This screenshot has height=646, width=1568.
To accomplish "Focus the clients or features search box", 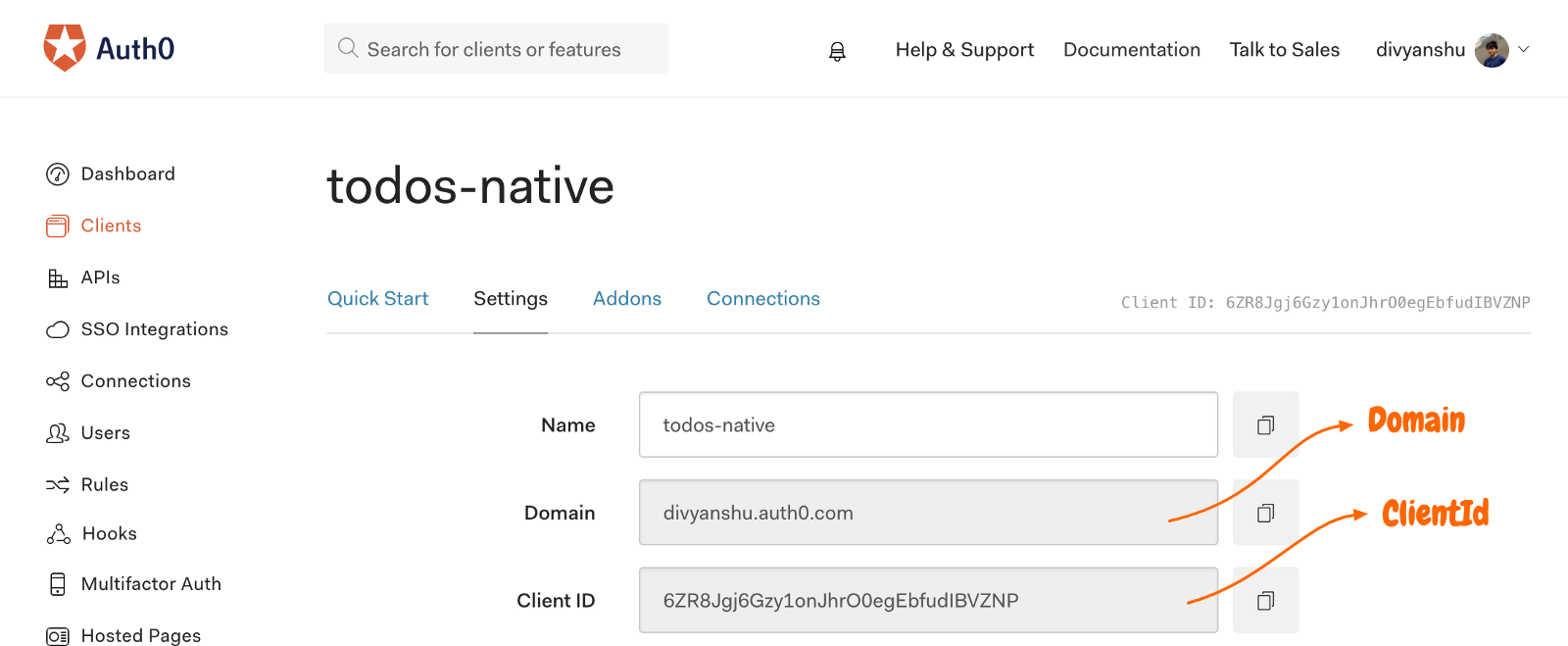I will [495, 49].
